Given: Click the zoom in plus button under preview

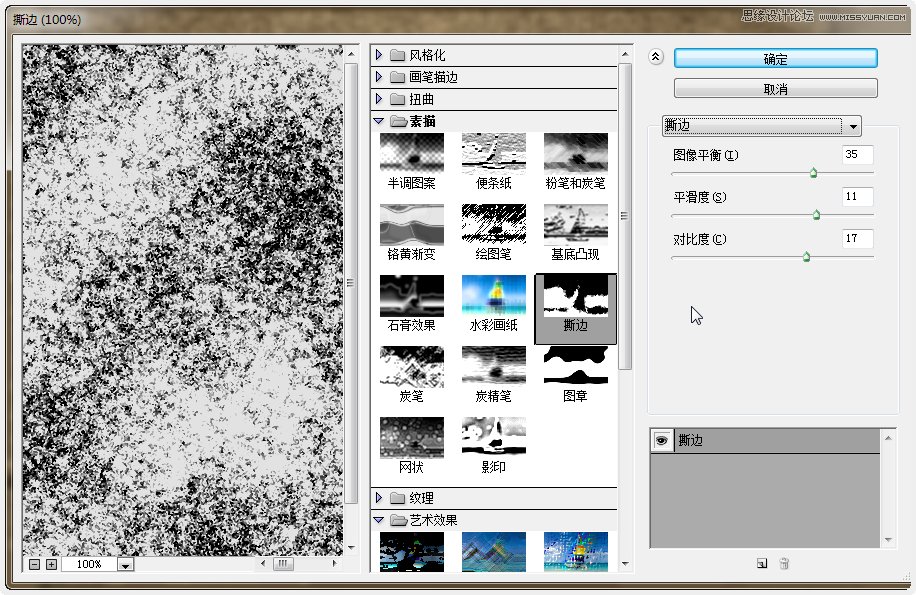Looking at the screenshot, I should click(51, 564).
